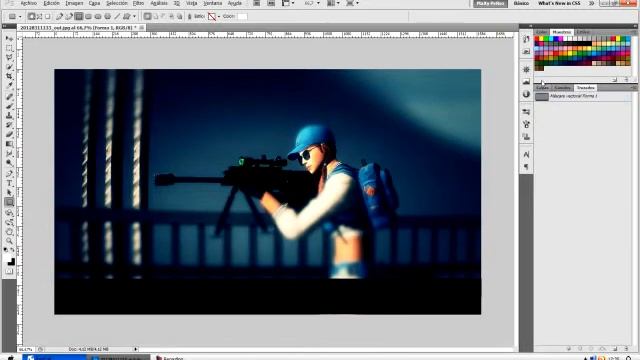Choose Rounded Rectangle in options bar
This screenshot has width=640, height=360.
88,16
